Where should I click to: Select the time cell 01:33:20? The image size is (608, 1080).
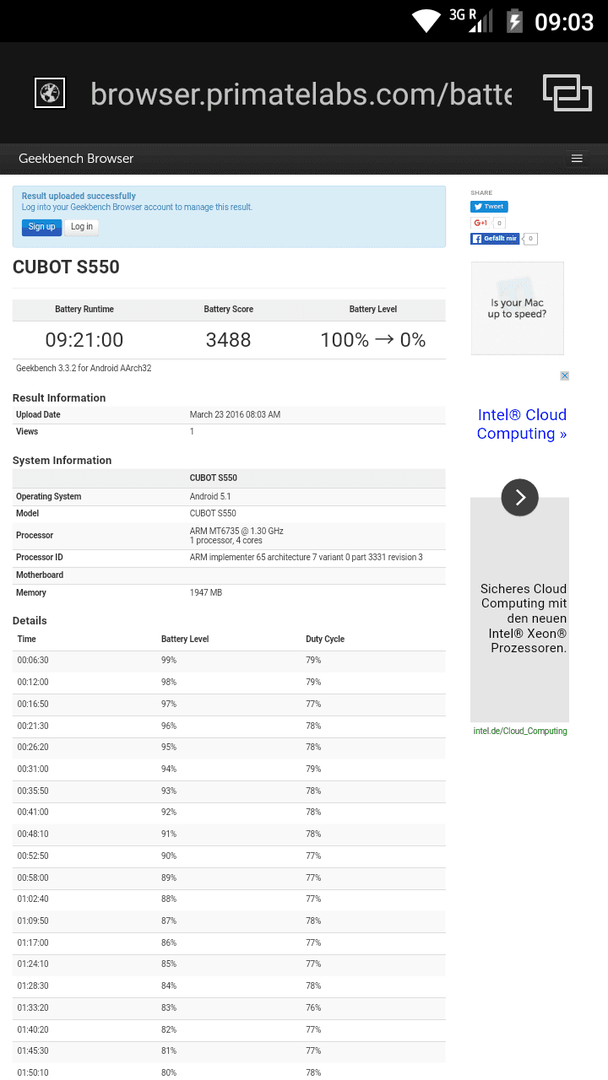click(33, 1008)
